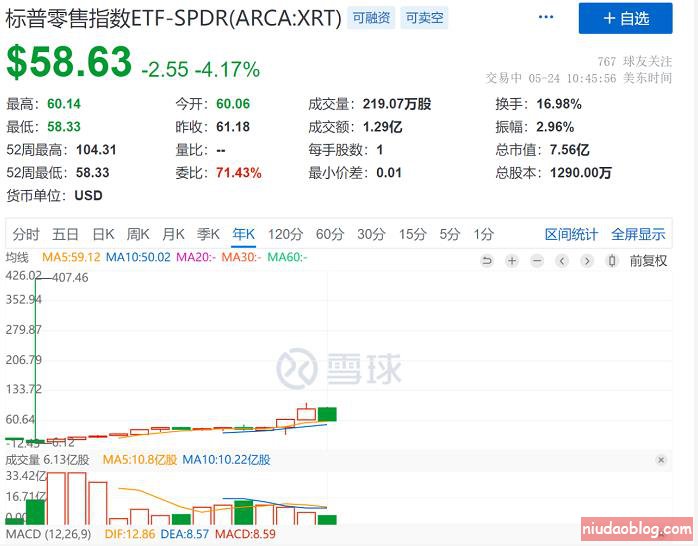
Task: Click 成交量 value 219.07万股
Action: pyautogui.click(x=397, y=104)
